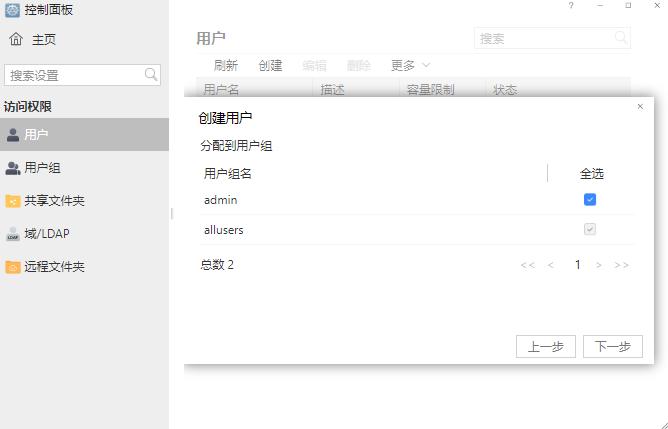Go to the last page with >> arrow
The image size is (668, 429).
621,265
